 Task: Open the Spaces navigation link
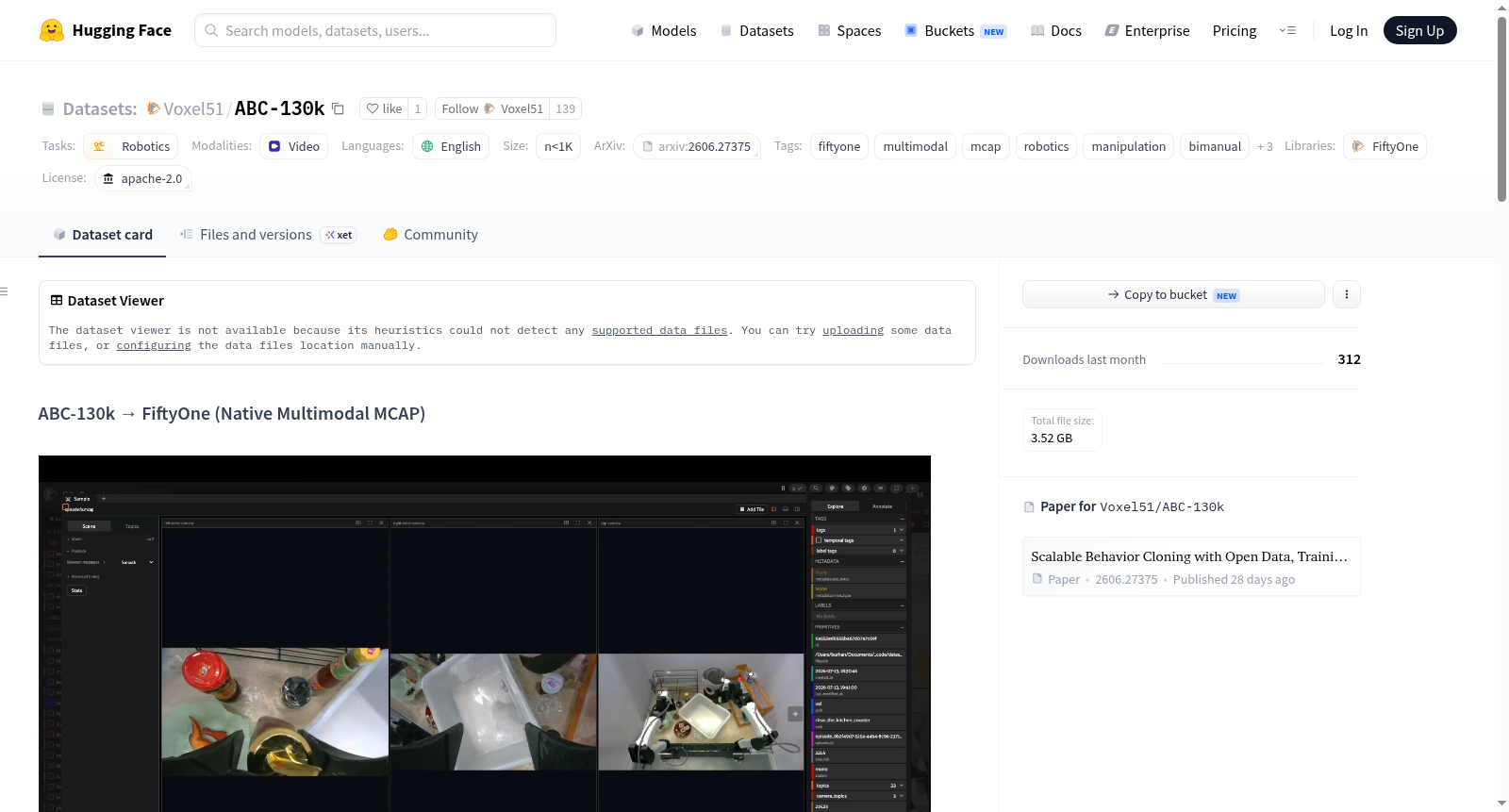(849, 31)
